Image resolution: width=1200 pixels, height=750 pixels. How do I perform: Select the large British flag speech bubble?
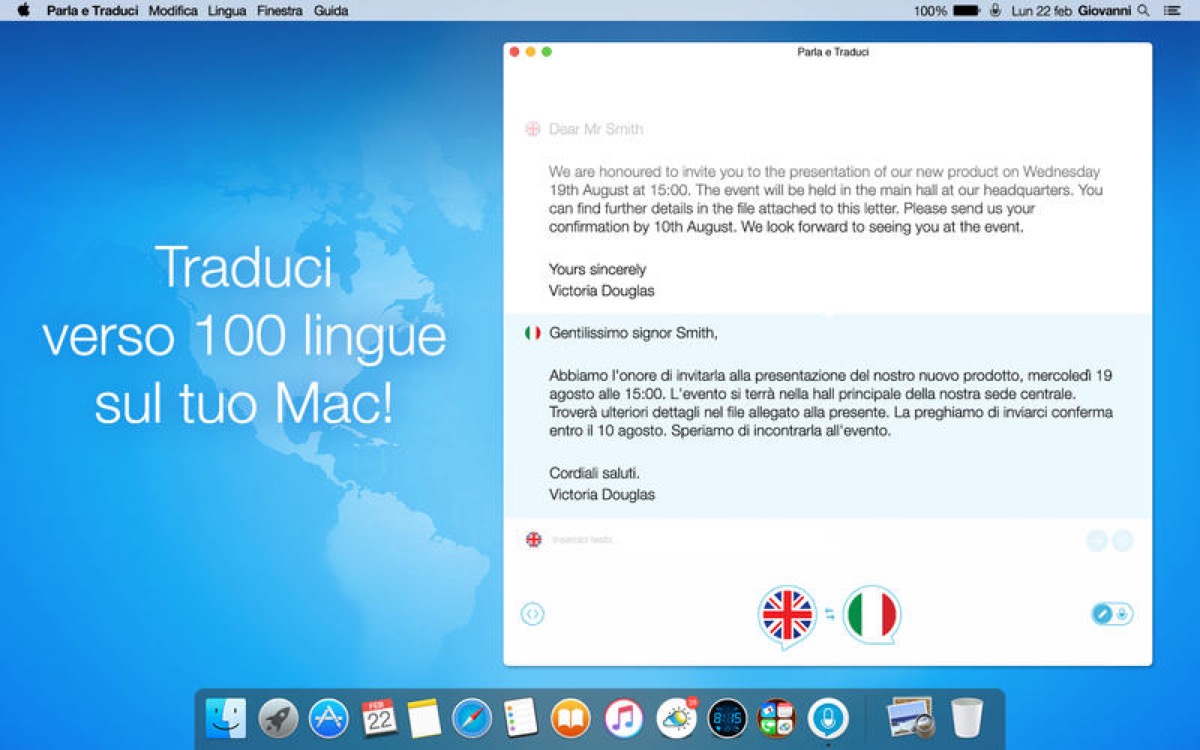coord(788,614)
